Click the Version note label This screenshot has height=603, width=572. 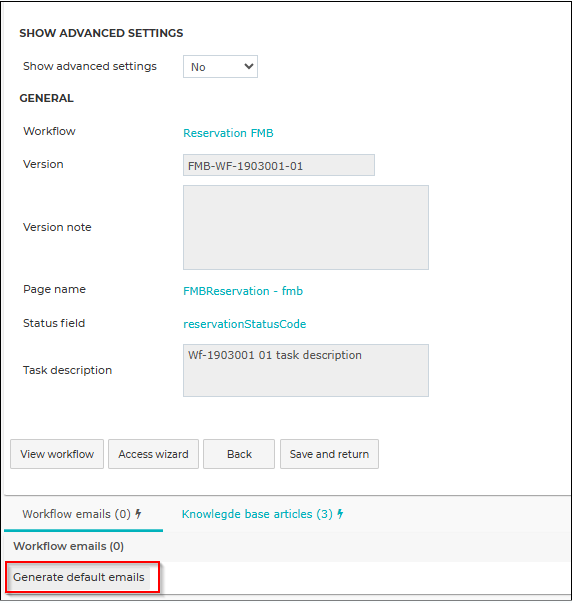pyautogui.click(x=57, y=227)
